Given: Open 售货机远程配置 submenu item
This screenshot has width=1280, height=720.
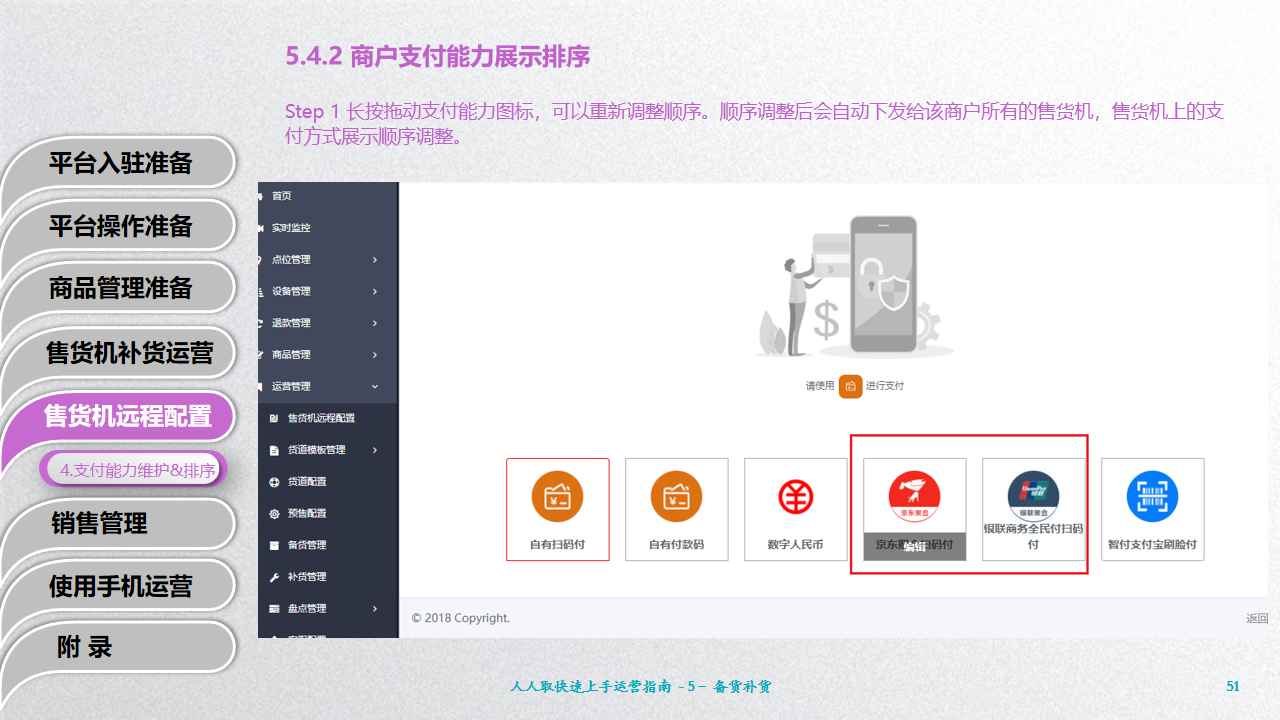Looking at the screenshot, I should pyautogui.click(x=321, y=418).
